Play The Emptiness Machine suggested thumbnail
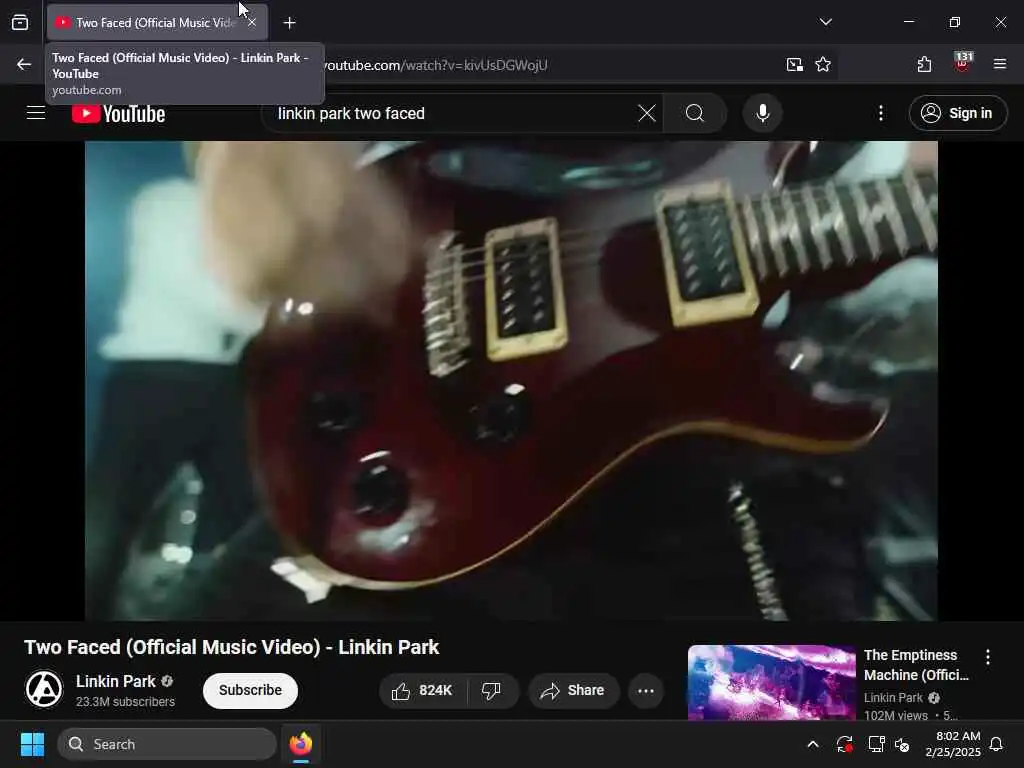The width and height of the screenshot is (1024, 768). (771, 682)
